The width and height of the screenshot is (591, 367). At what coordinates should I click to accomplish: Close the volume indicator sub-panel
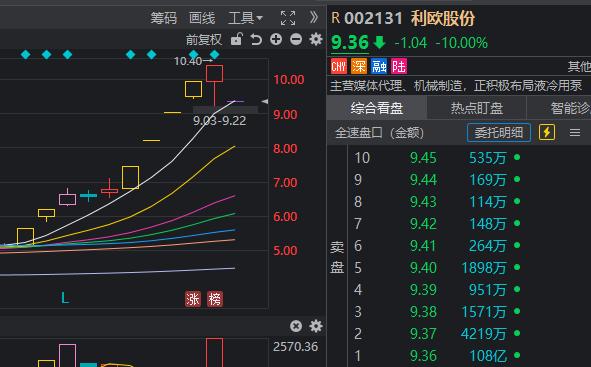(x=296, y=326)
